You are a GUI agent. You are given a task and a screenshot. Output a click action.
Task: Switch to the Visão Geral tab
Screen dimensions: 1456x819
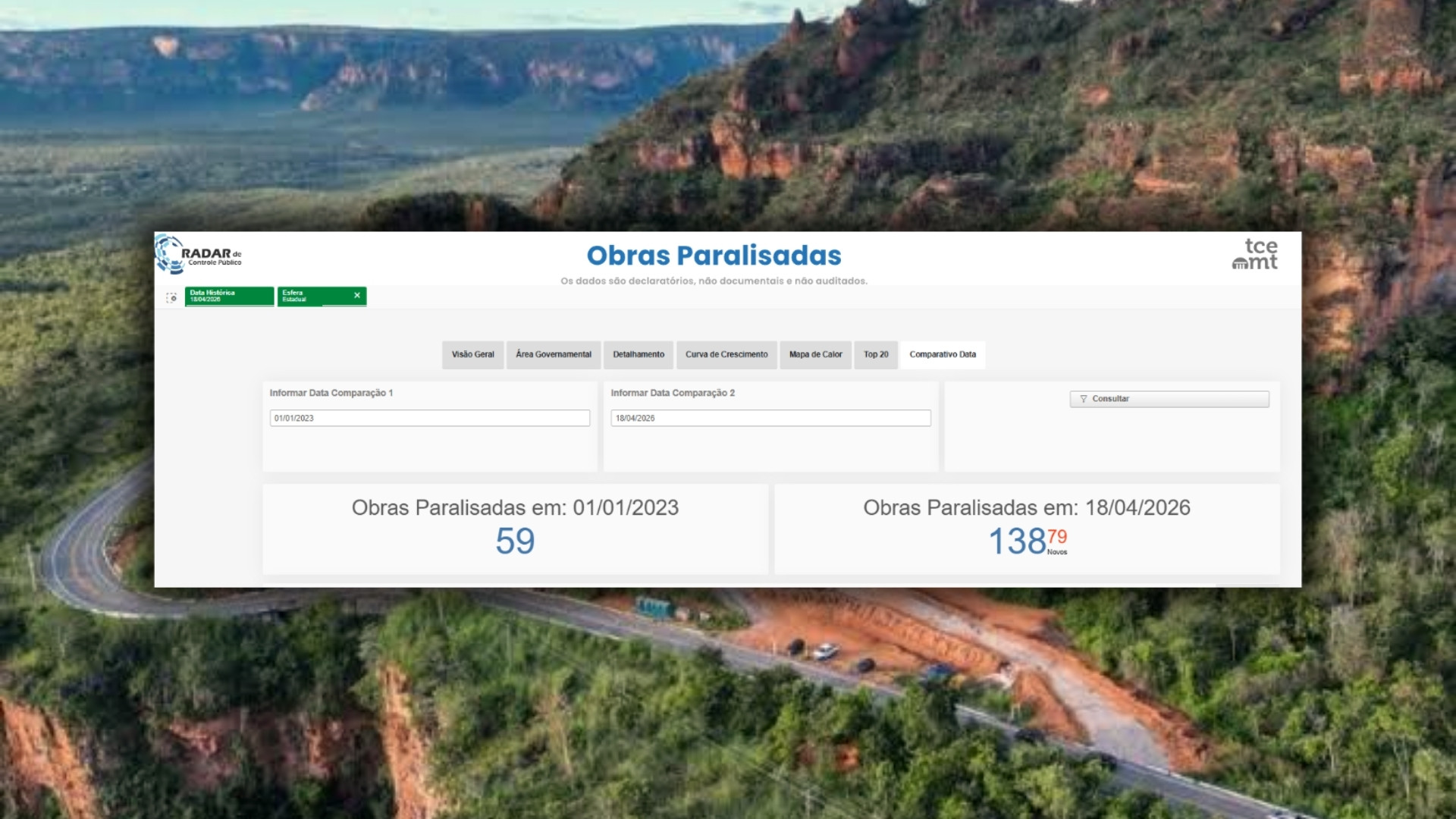[x=472, y=355]
